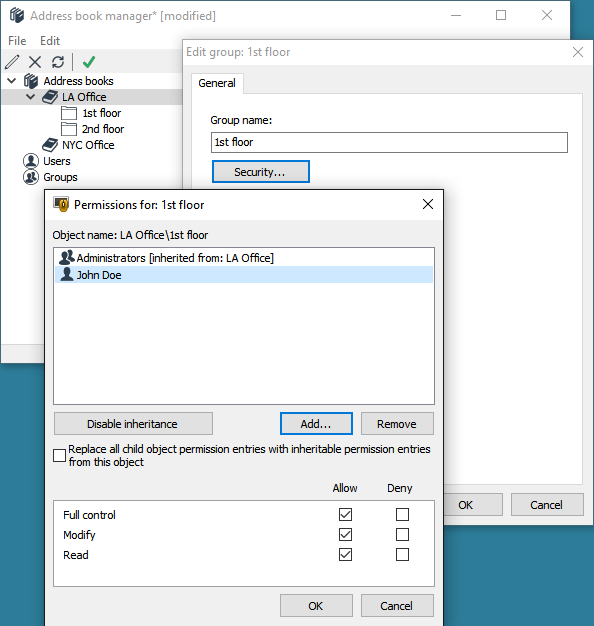Click the delete X toolbar icon

coord(35,62)
